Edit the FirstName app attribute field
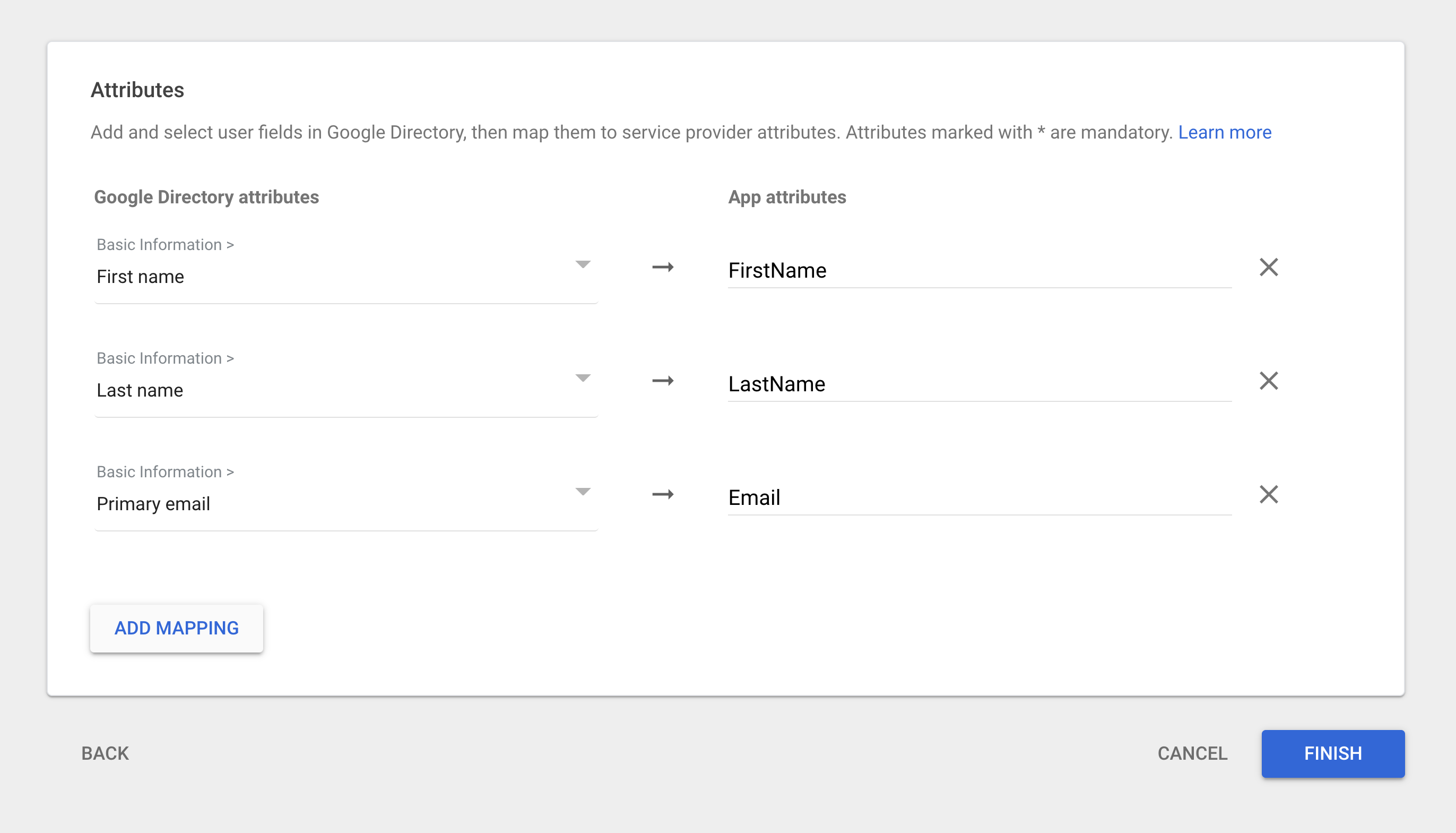 (978, 271)
